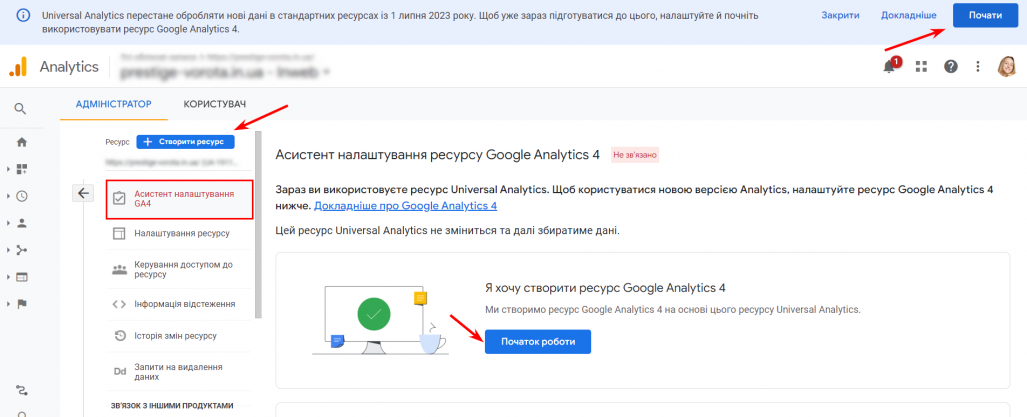Open the Докладніше banner link
Screen dimensions: 1027x417
tap(908, 15)
